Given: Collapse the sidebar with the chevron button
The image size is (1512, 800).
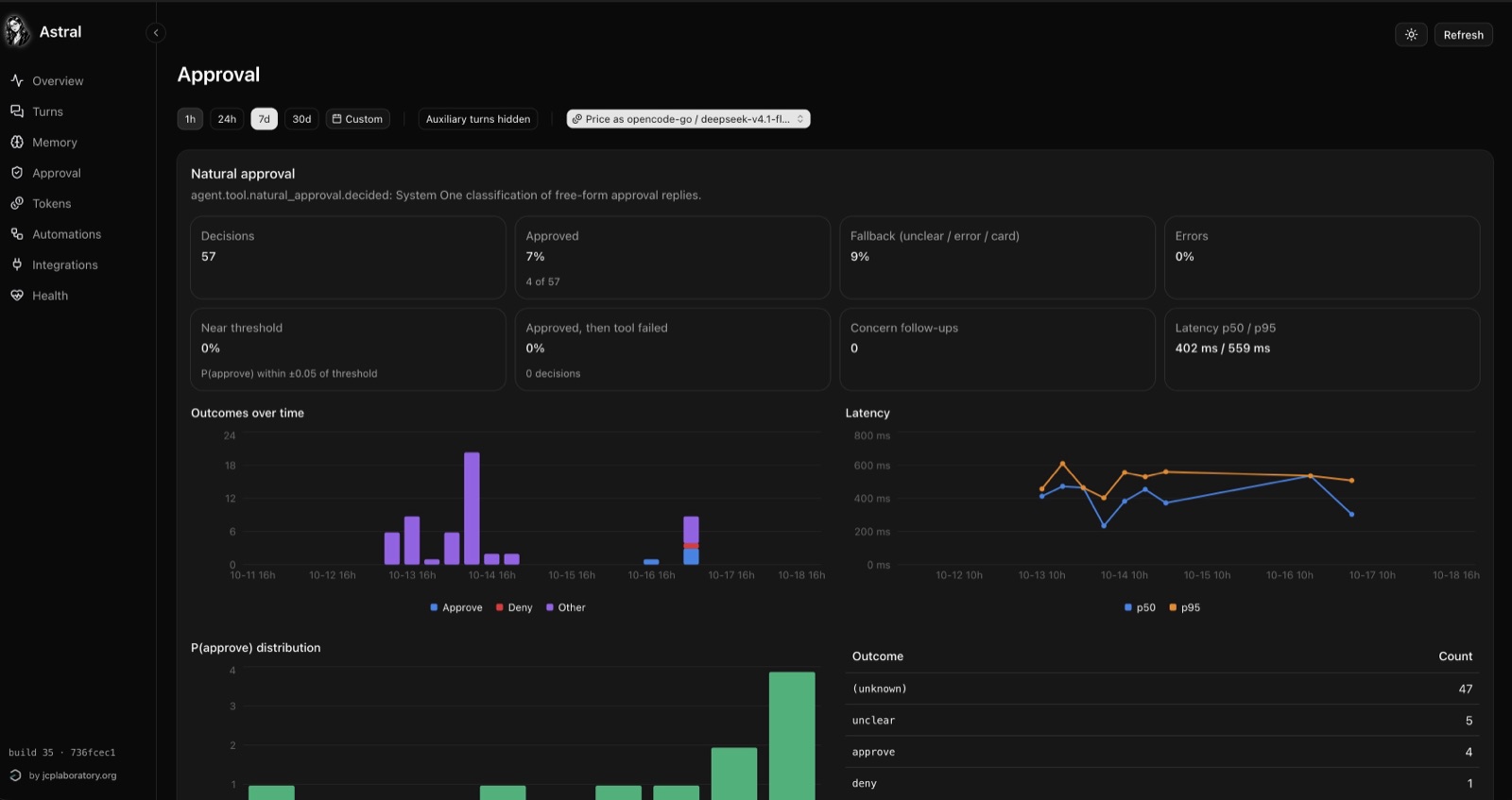Looking at the screenshot, I should (x=156, y=33).
